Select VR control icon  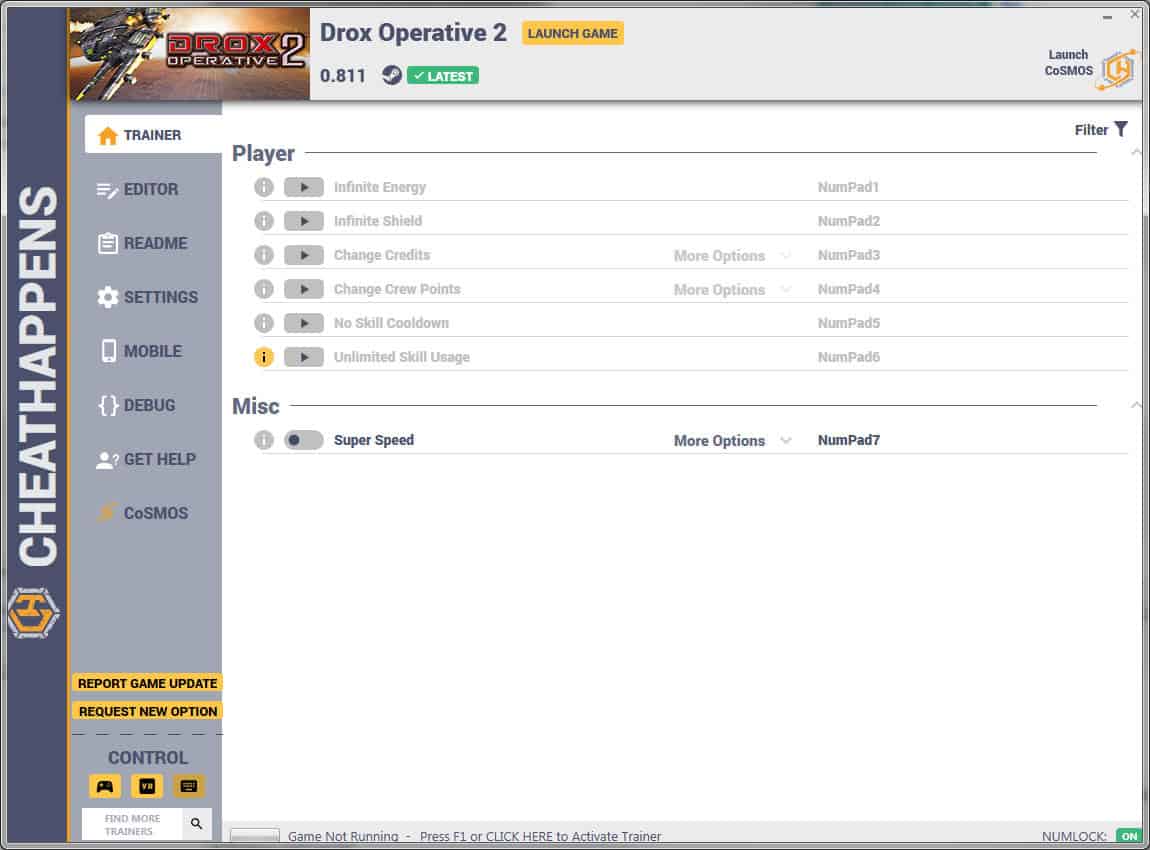tap(147, 786)
